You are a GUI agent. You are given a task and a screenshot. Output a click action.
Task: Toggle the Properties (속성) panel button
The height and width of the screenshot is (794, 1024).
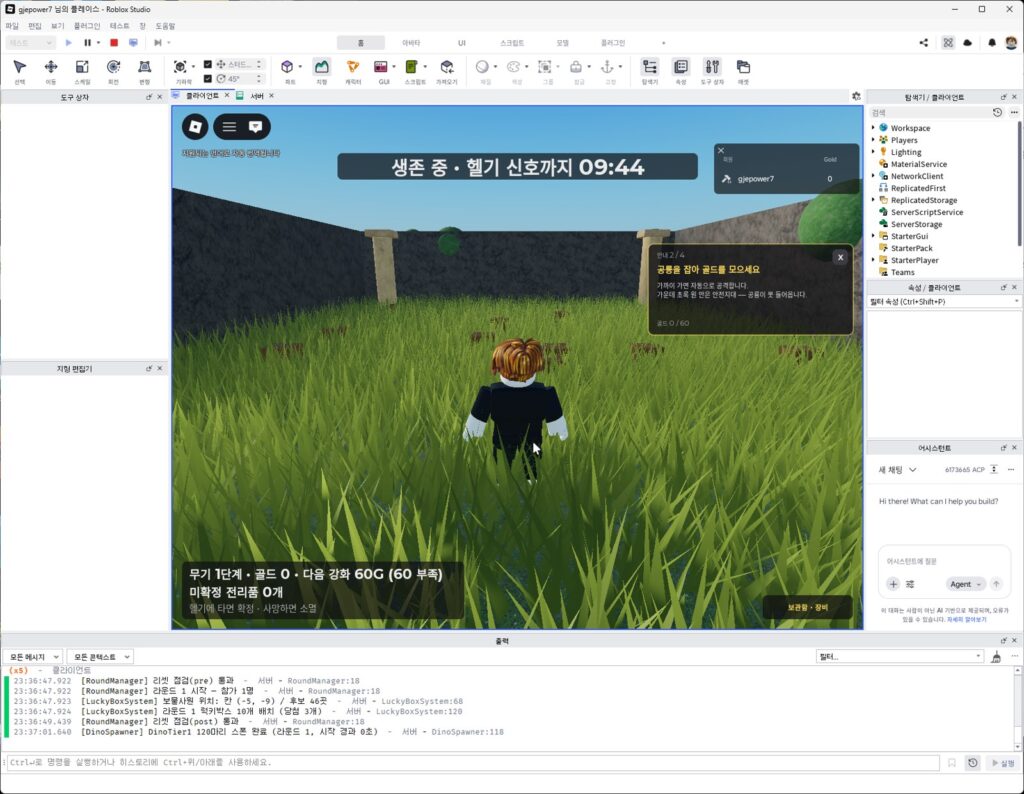[x=680, y=71]
